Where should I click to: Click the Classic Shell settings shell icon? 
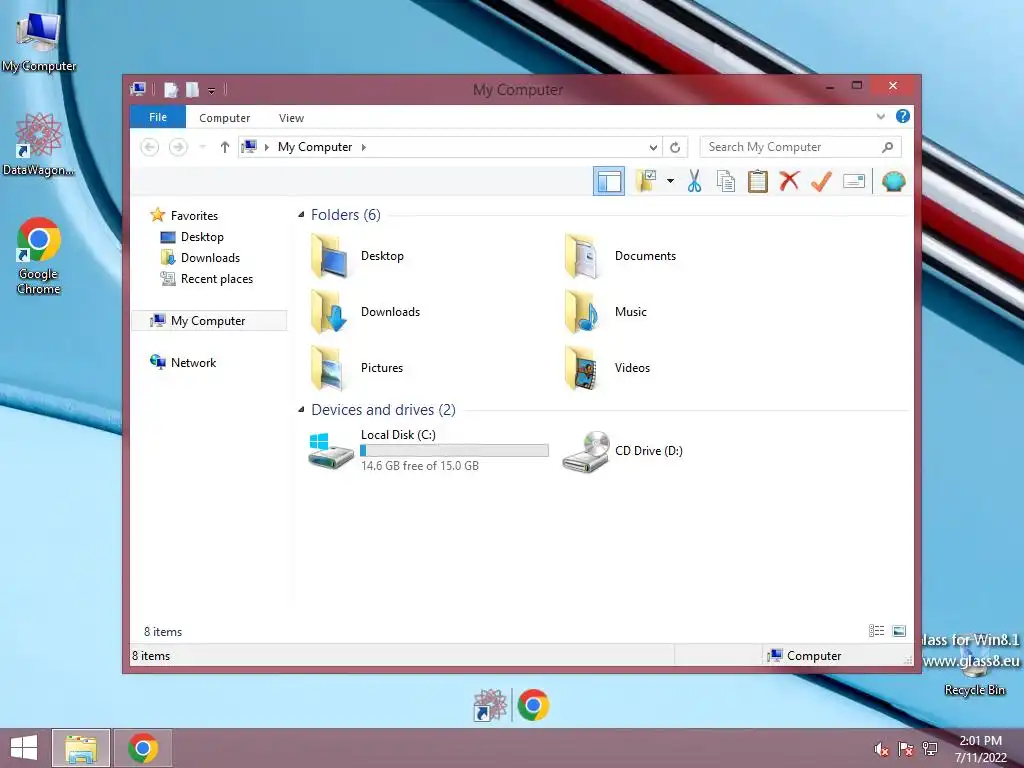click(893, 181)
